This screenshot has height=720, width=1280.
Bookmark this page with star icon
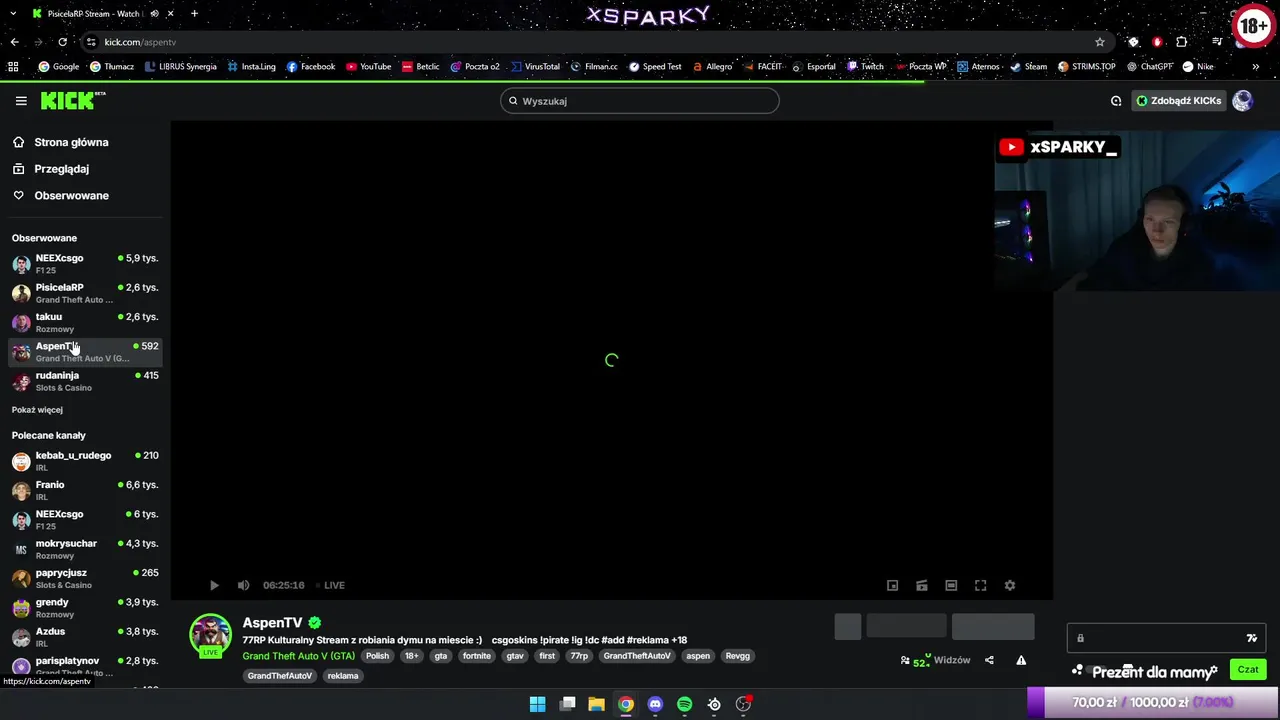[x=1100, y=42]
